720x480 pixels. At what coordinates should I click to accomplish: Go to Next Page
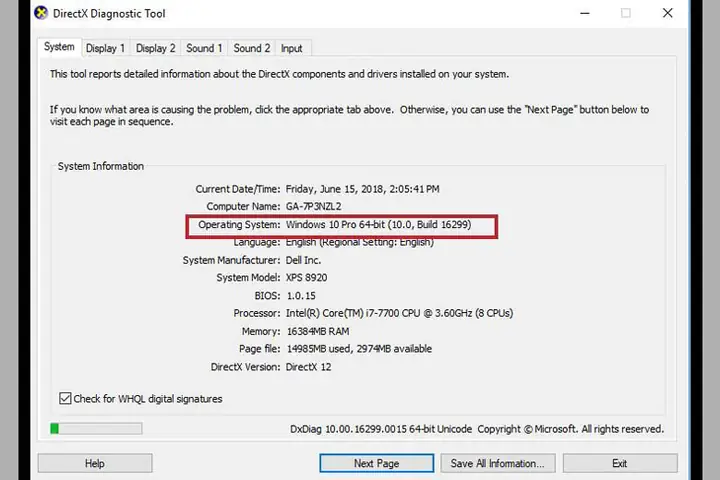pyautogui.click(x=377, y=463)
